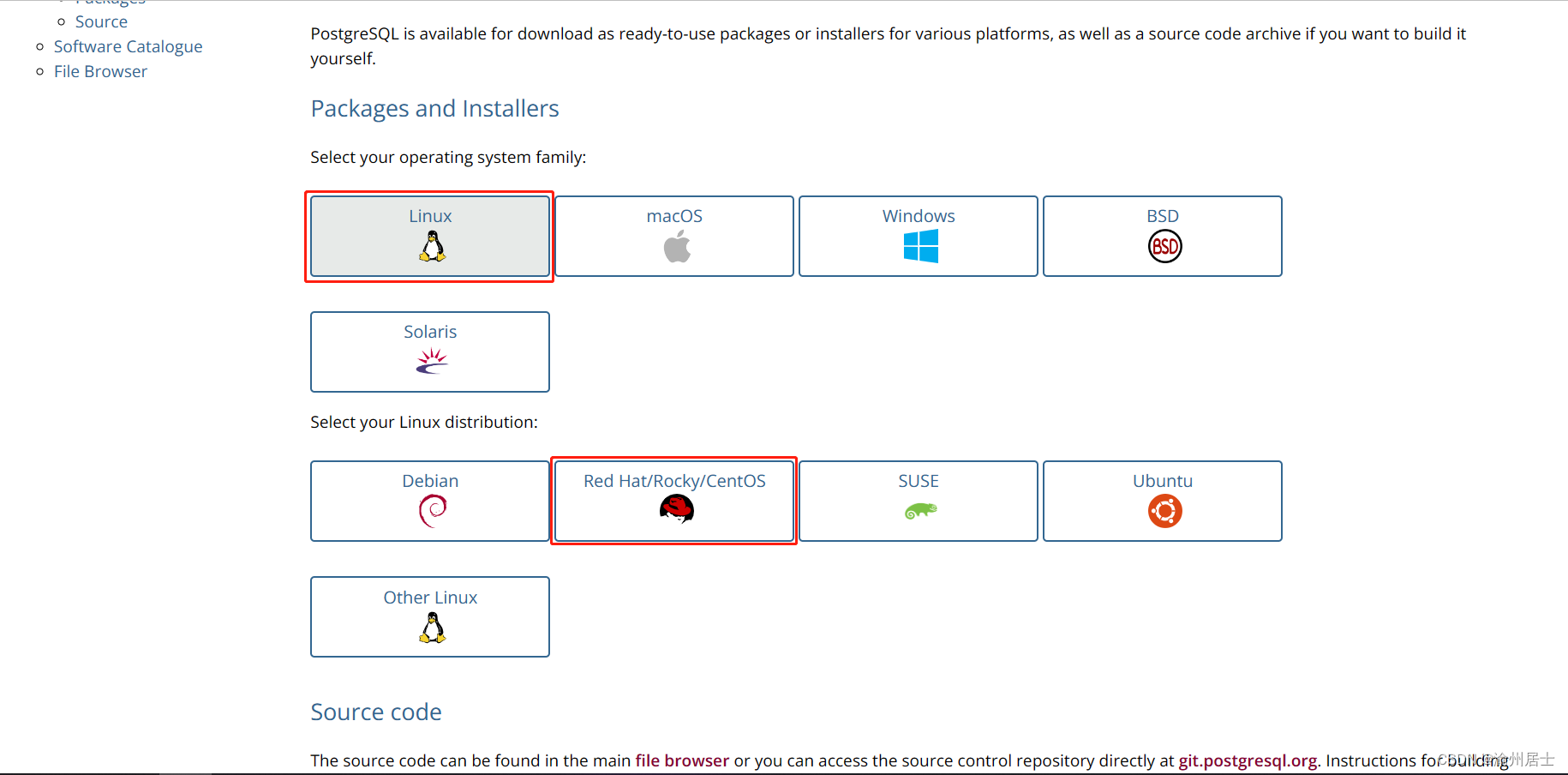This screenshot has width=1568, height=775.
Task: Open Software Catalogue in the sidebar
Action: (x=129, y=46)
